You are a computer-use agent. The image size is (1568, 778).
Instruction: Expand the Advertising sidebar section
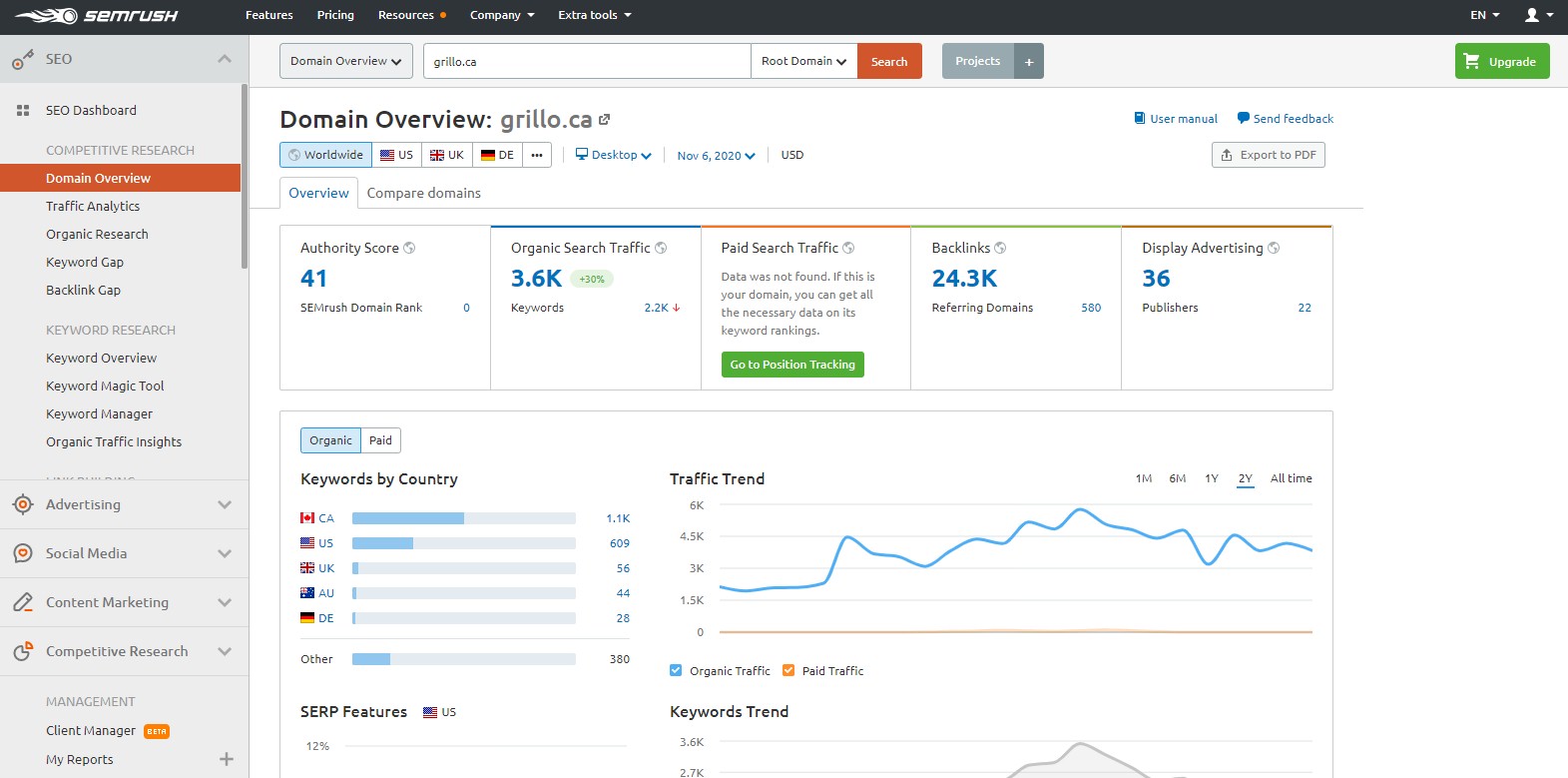[x=225, y=504]
